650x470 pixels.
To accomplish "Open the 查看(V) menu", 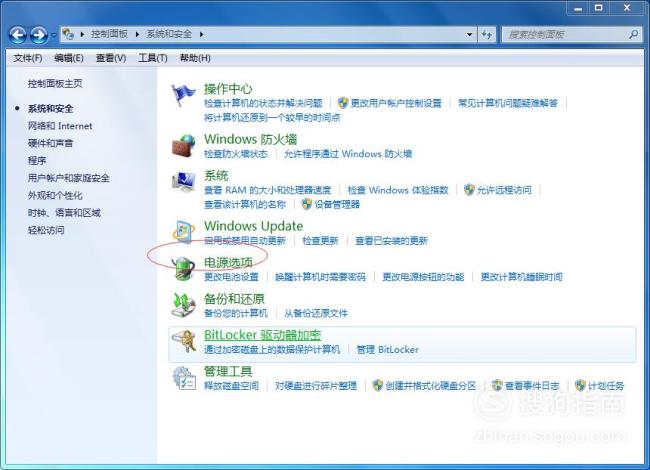I will click(x=111, y=58).
